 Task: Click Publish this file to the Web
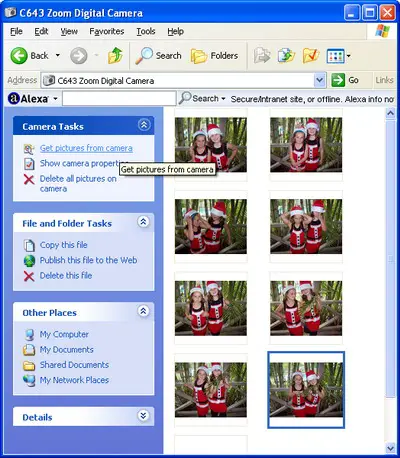coord(88,260)
